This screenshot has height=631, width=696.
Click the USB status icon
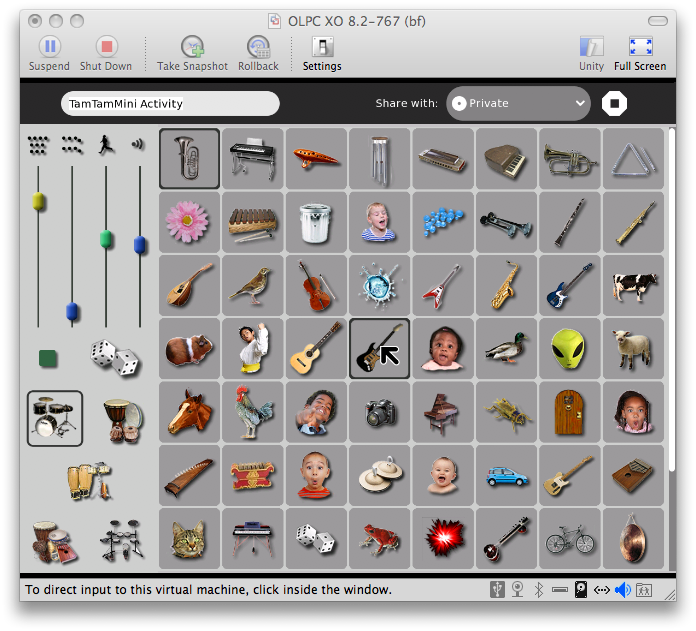tap(497, 590)
